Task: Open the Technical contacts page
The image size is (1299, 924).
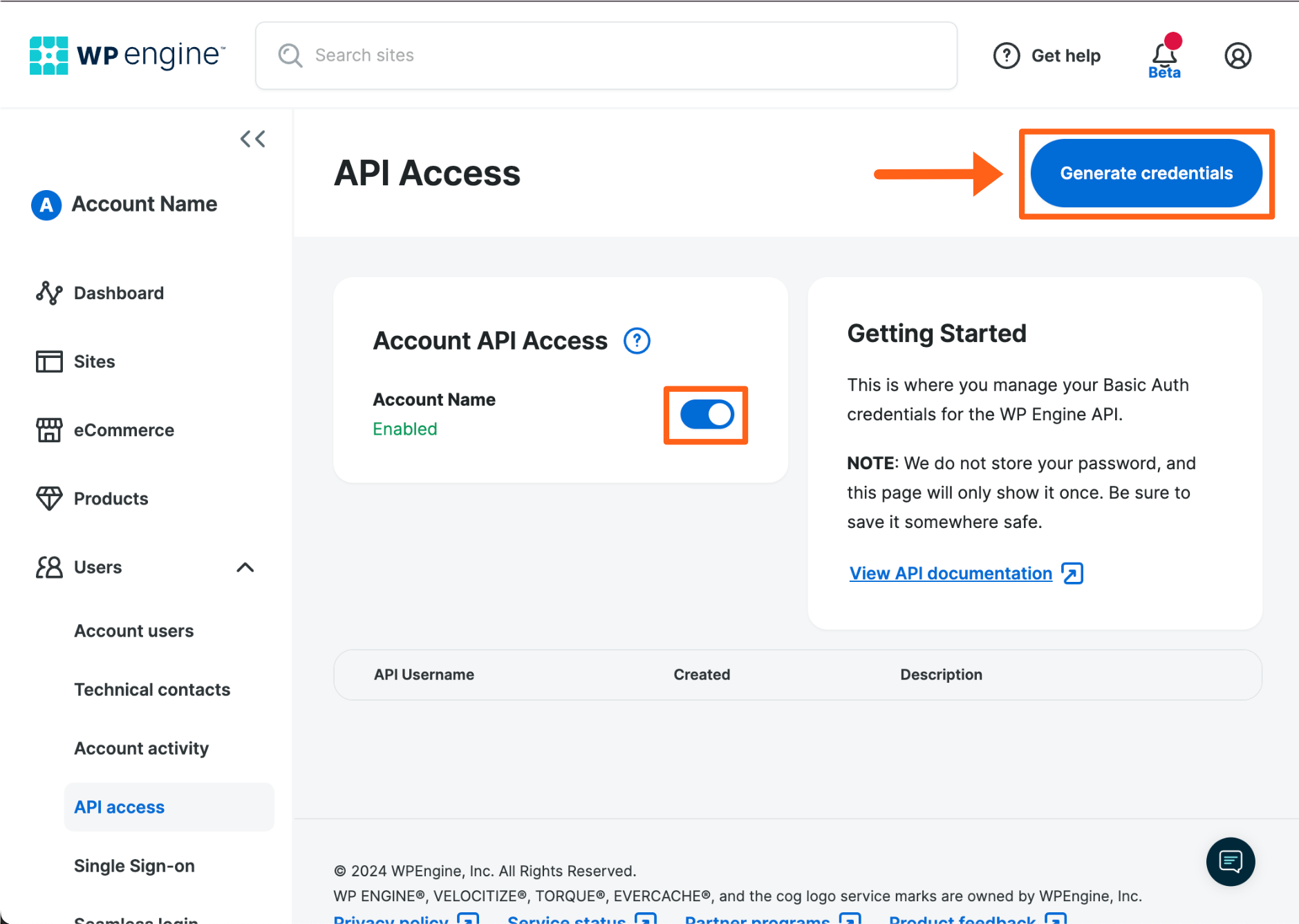Action: [152, 689]
